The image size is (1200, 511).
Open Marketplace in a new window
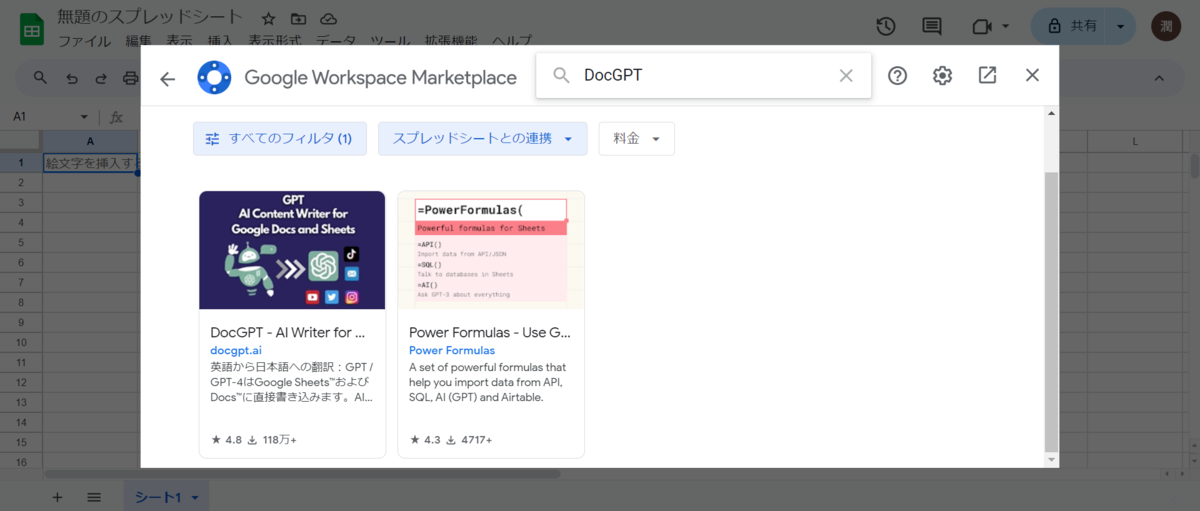coord(987,75)
